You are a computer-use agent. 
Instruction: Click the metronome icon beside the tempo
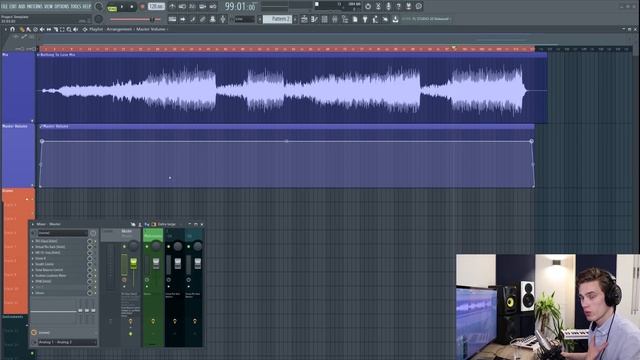172,7
